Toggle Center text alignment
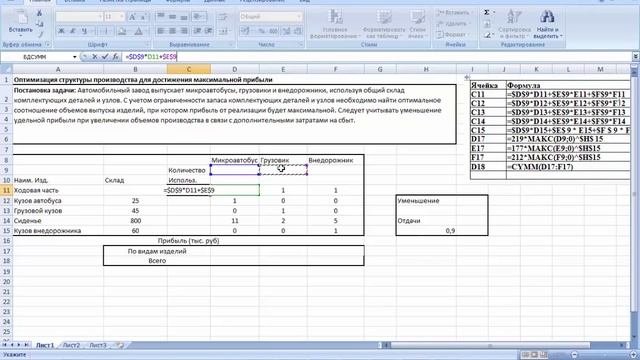Viewport: 640px width, 360px height. pyautogui.click(x=173, y=31)
